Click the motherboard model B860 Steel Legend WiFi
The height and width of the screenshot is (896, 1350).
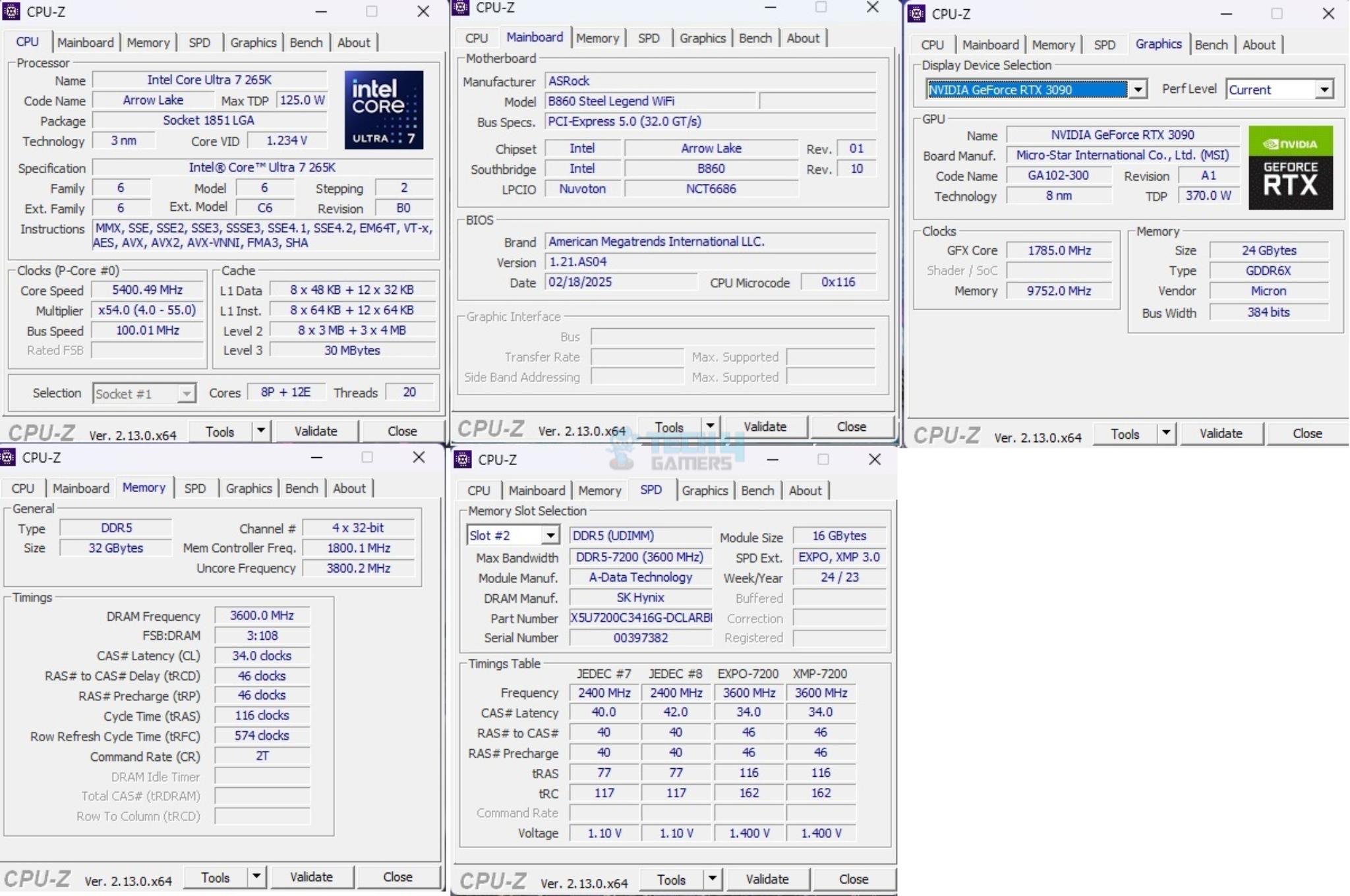(650, 101)
